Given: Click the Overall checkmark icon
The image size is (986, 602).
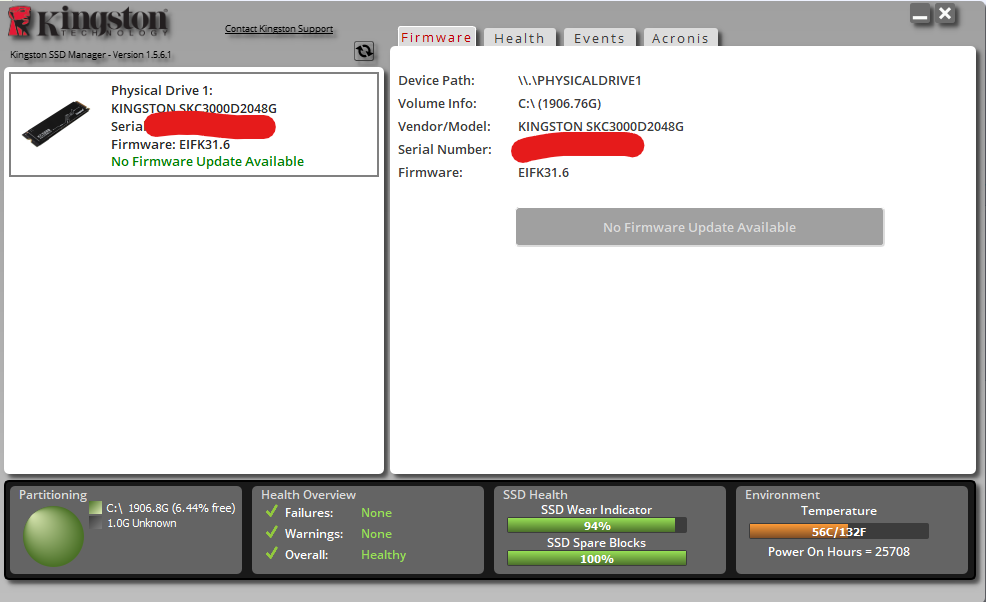Looking at the screenshot, I should [x=272, y=554].
